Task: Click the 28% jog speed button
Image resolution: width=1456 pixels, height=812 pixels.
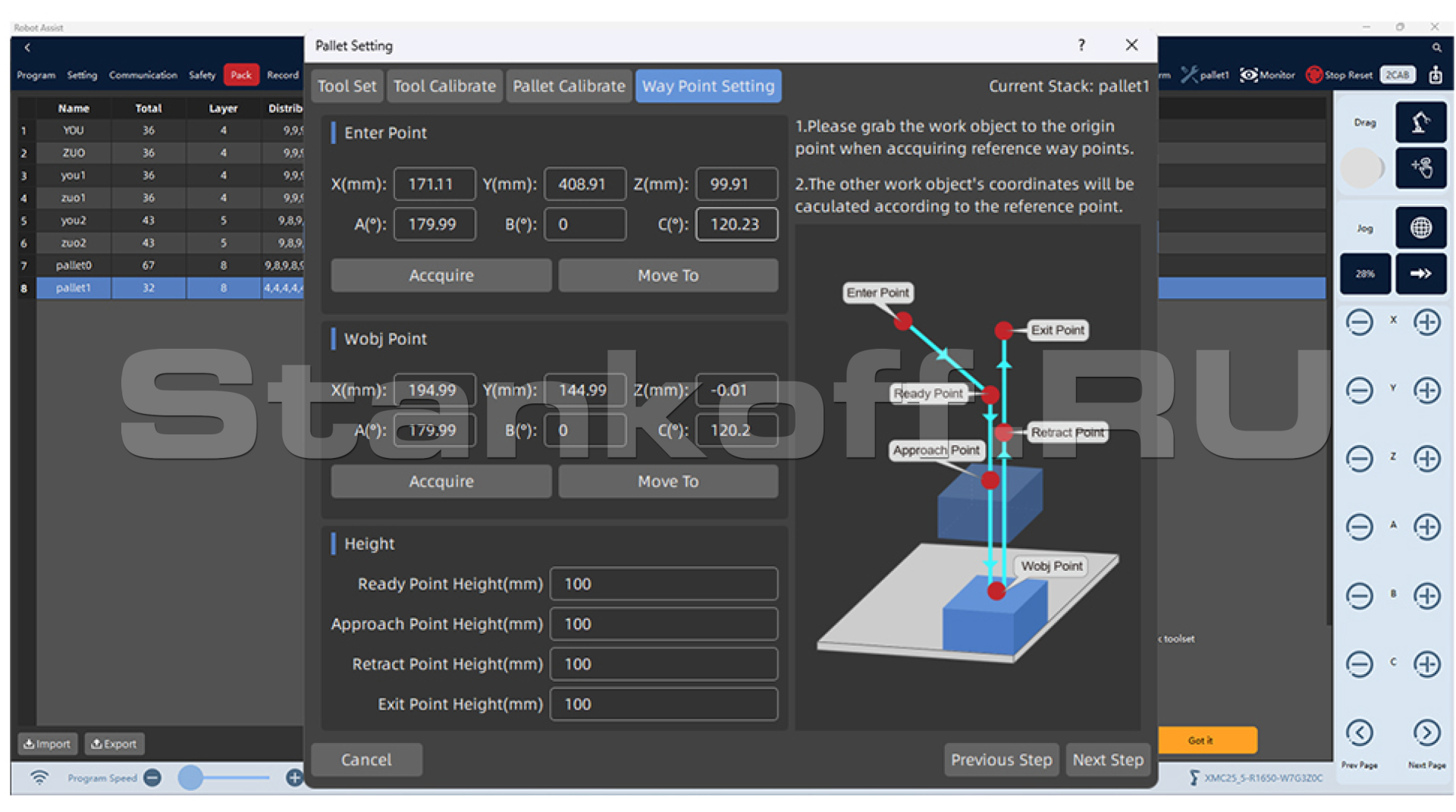Action: [x=1365, y=274]
